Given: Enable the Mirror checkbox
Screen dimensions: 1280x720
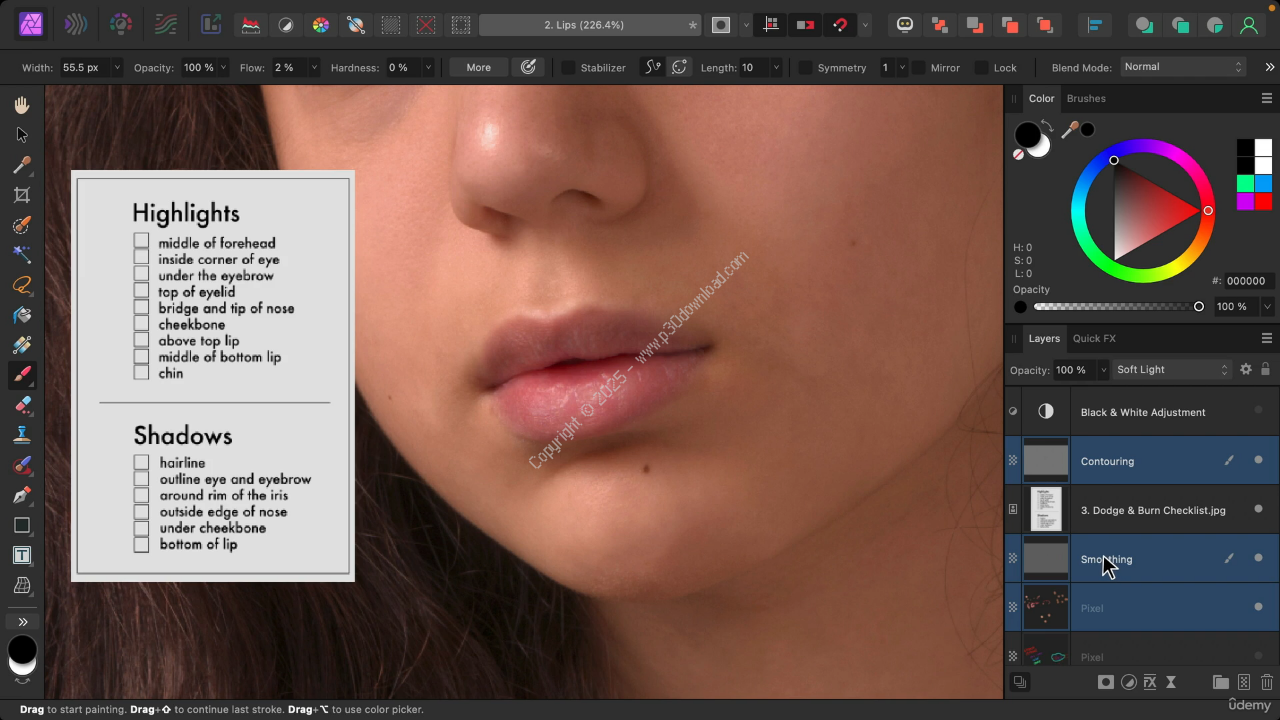Looking at the screenshot, I should click(x=918, y=68).
